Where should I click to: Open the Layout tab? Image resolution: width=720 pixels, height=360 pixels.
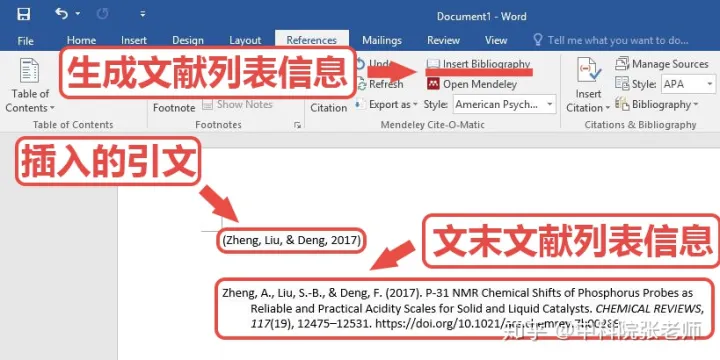tap(245, 40)
